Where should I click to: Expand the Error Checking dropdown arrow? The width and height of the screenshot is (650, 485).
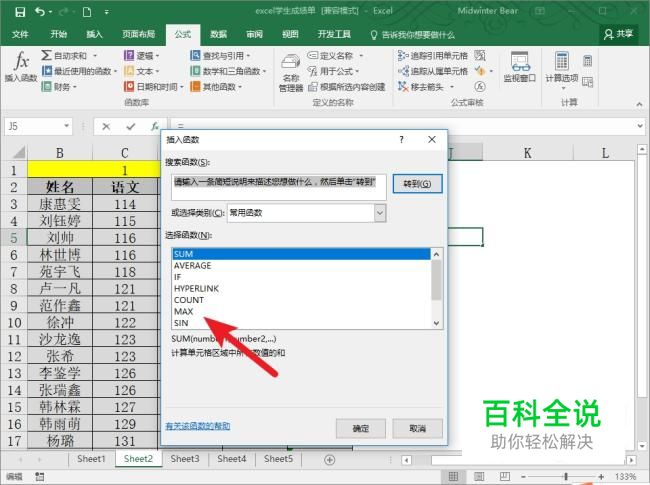tap(491, 71)
